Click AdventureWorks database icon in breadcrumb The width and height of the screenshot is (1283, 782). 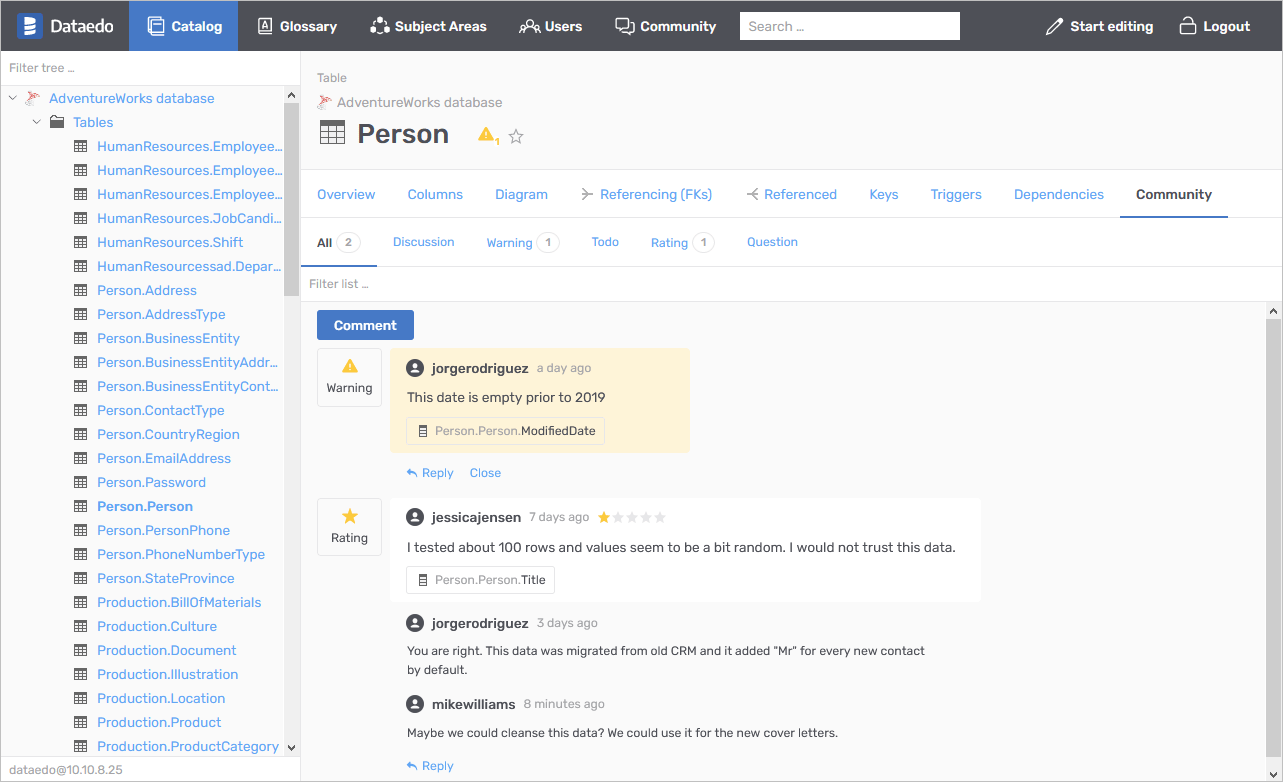click(x=324, y=102)
